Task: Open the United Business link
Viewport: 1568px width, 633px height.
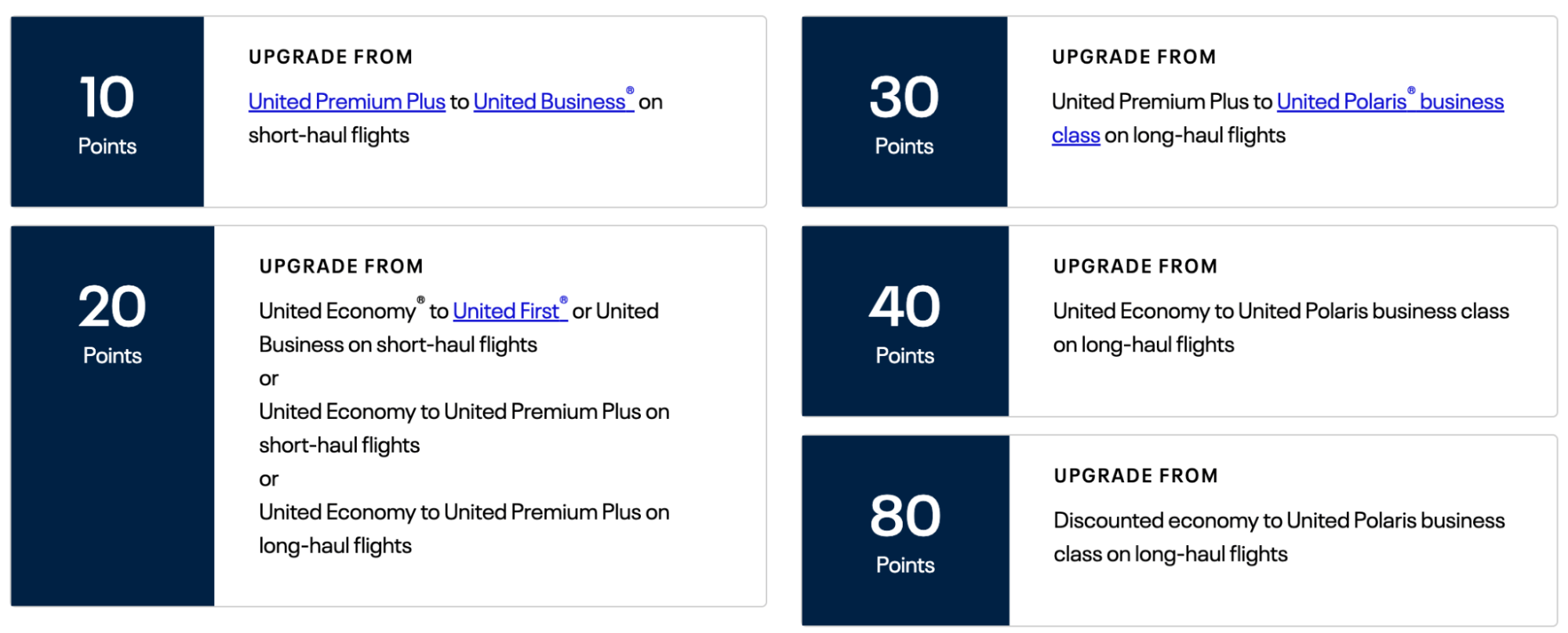Action: pyautogui.click(x=549, y=102)
